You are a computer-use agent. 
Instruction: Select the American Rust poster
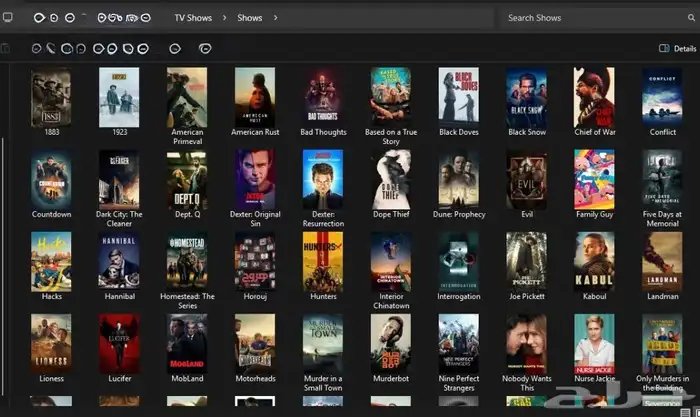pyautogui.click(x=255, y=97)
